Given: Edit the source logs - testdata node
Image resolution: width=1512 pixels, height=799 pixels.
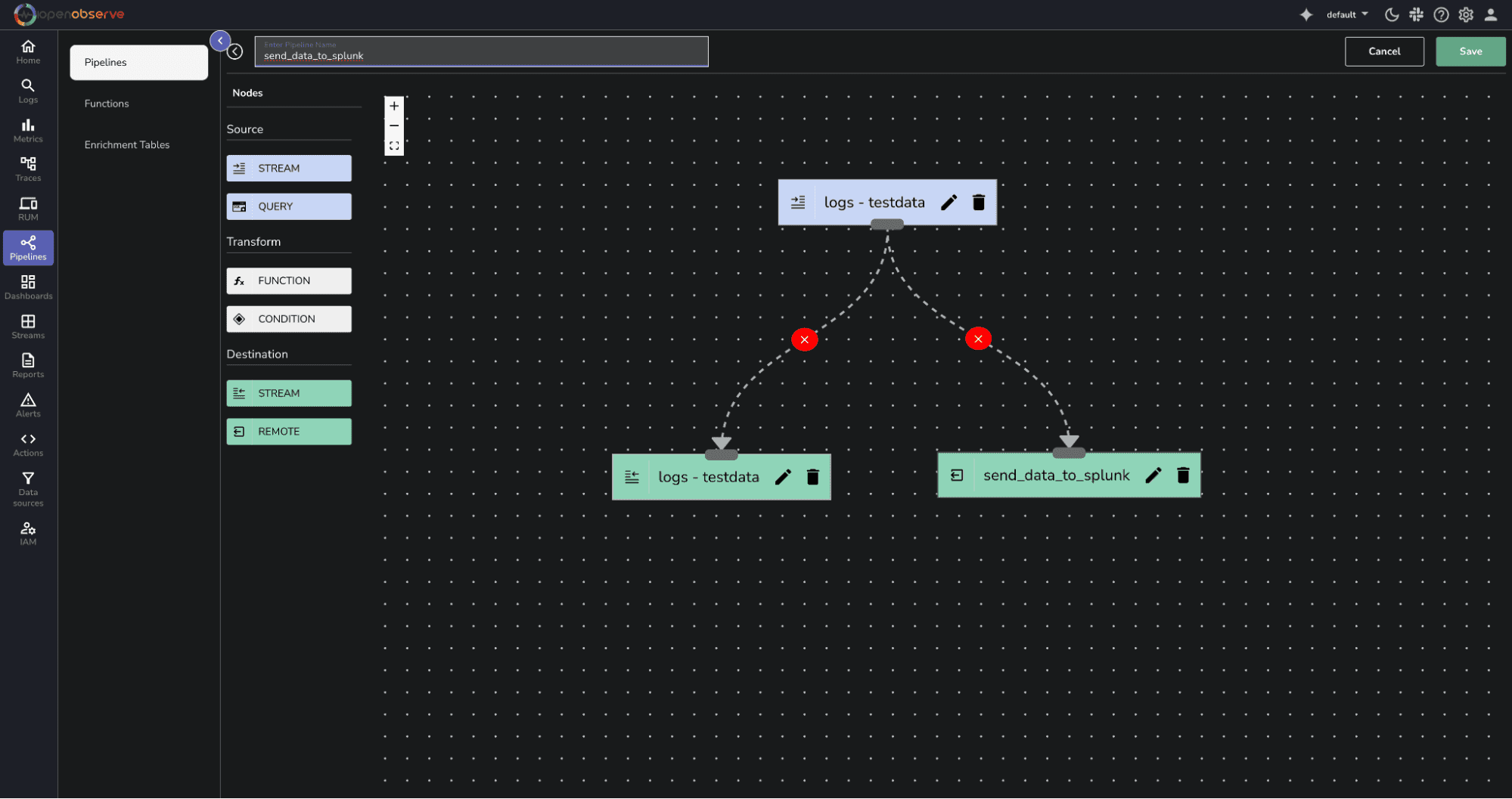Looking at the screenshot, I should point(948,203).
